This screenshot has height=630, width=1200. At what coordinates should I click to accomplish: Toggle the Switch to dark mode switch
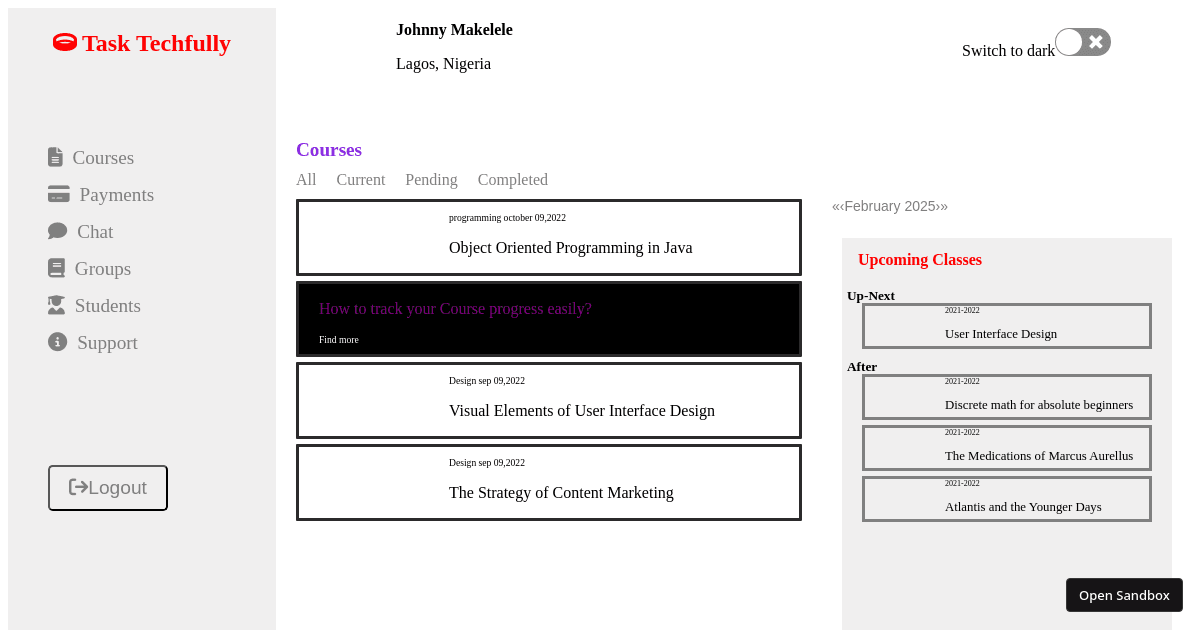pyautogui.click(x=1082, y=42)
